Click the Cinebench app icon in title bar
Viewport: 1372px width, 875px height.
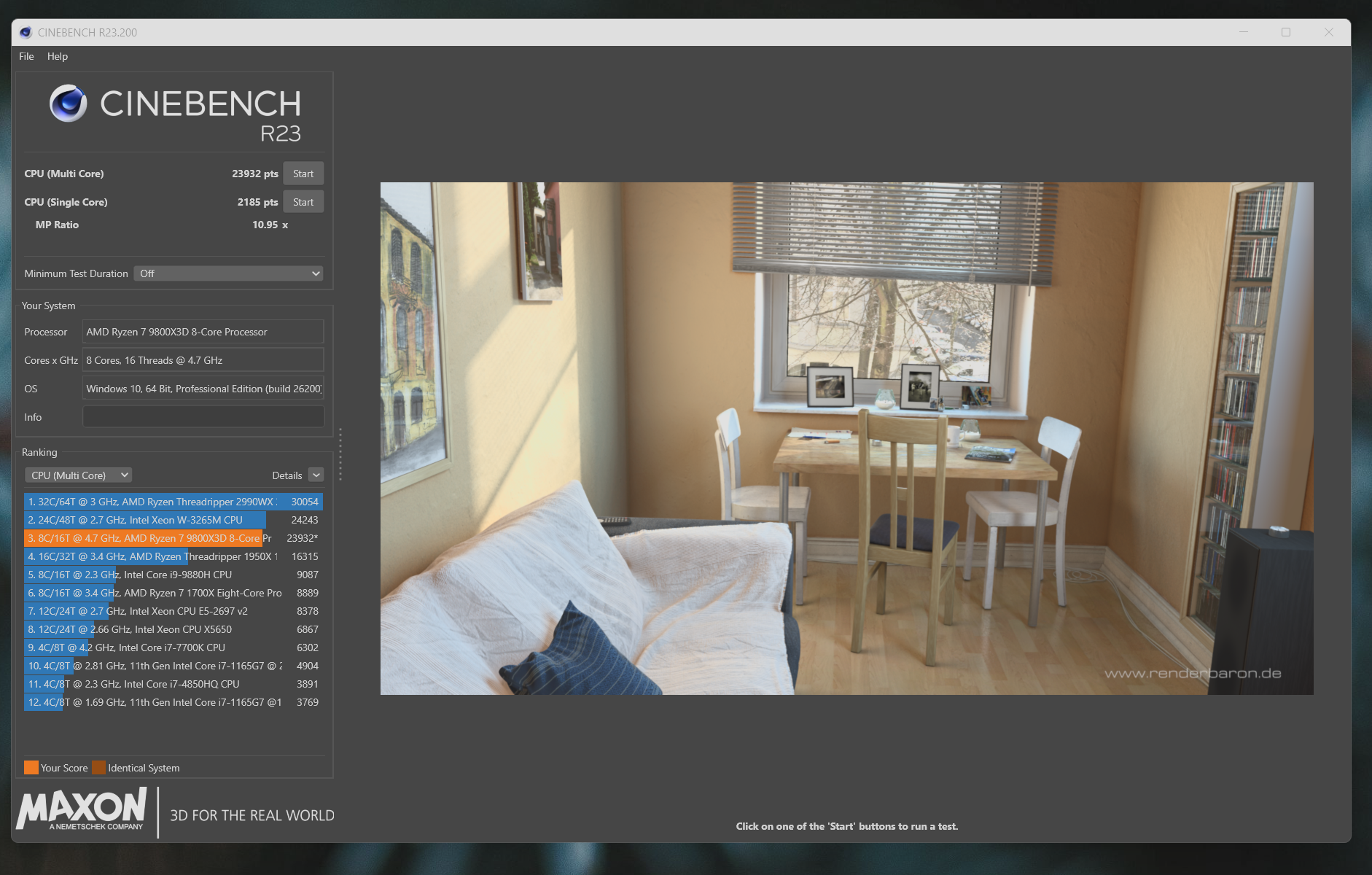pos(26,32)
